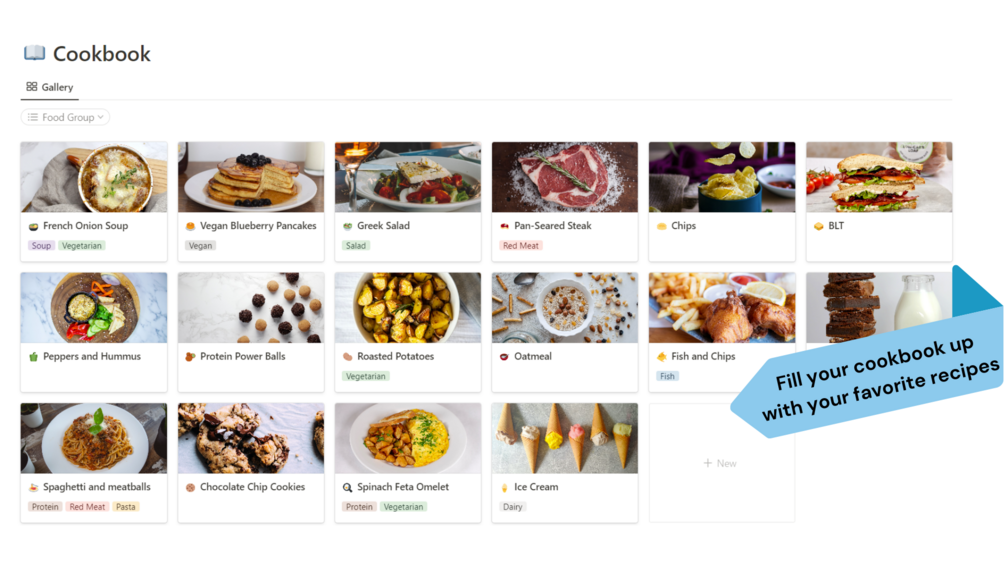The image size is (1005, 565).
Task: Click the salad icon beside Greek Salad
Action: (347, 226)
